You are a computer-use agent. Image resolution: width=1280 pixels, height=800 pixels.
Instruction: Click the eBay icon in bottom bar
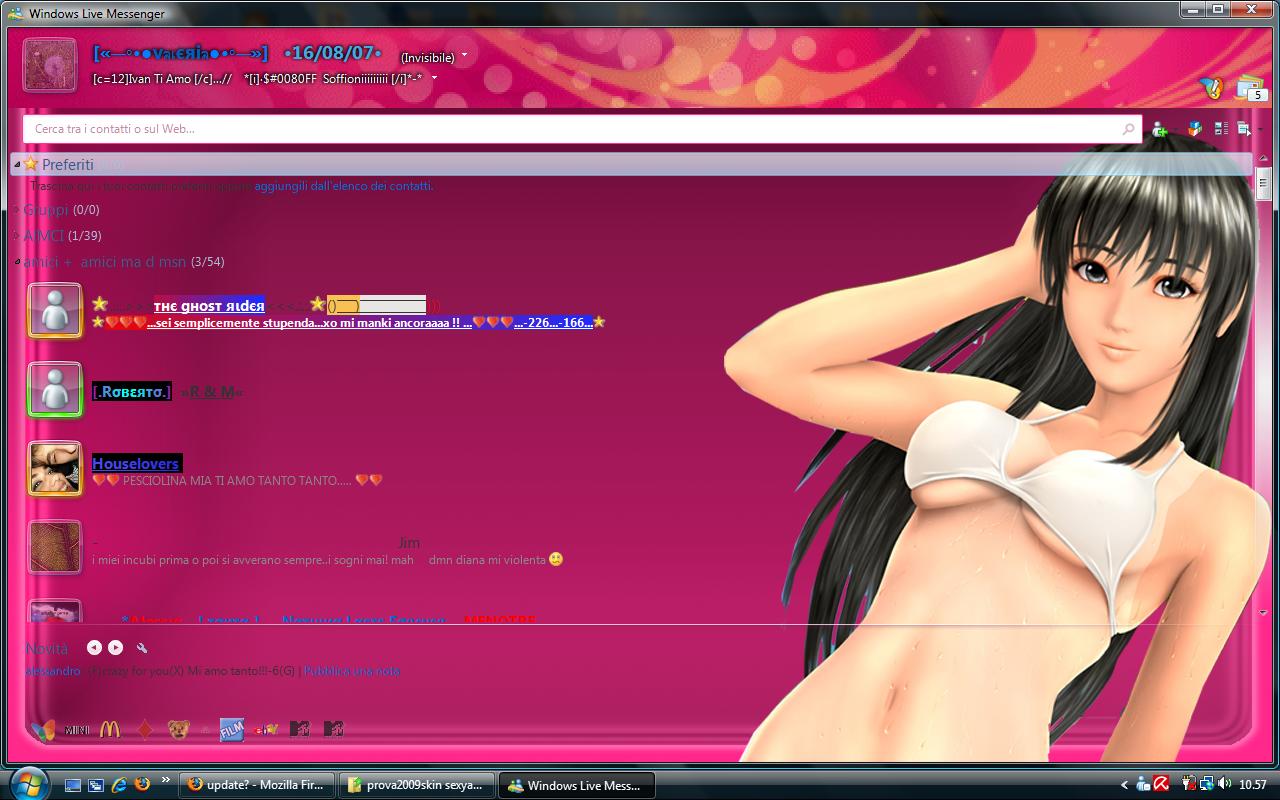(x=264, y=729)
